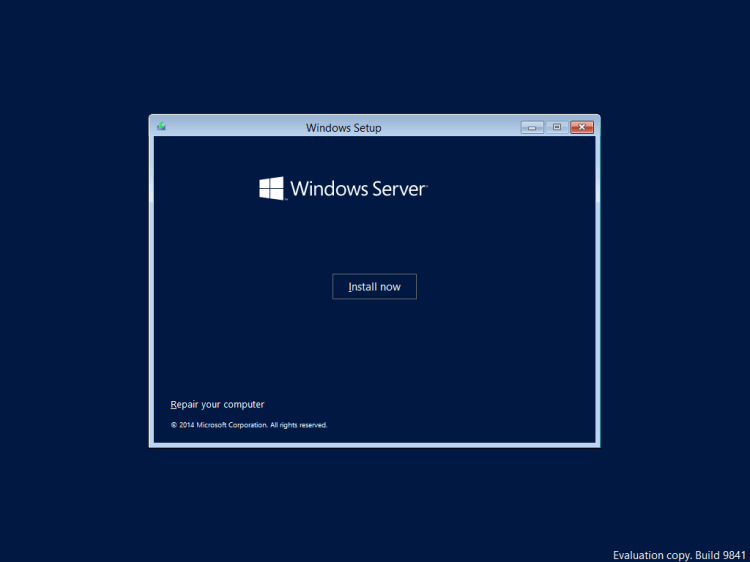The image size is (750, 562).
Task: Minimize the Windows Setup window
Action: (532, 127)
